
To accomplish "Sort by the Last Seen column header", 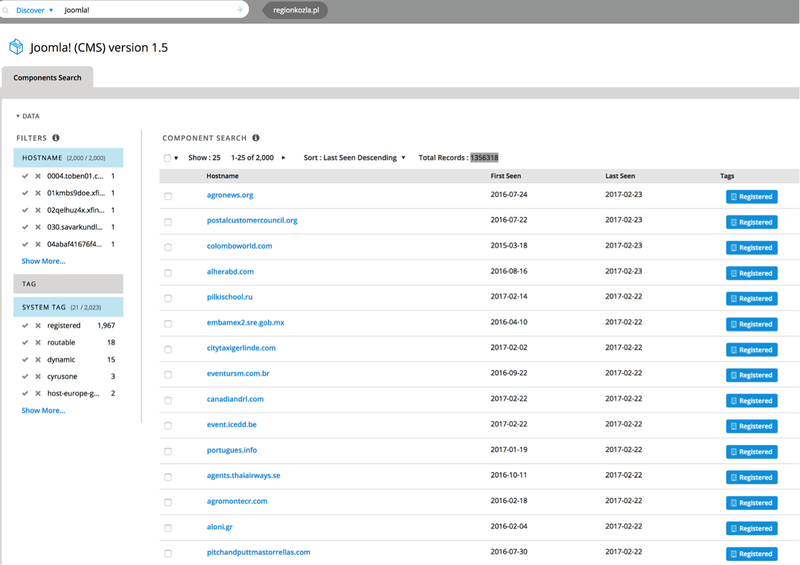I will 620,176.
